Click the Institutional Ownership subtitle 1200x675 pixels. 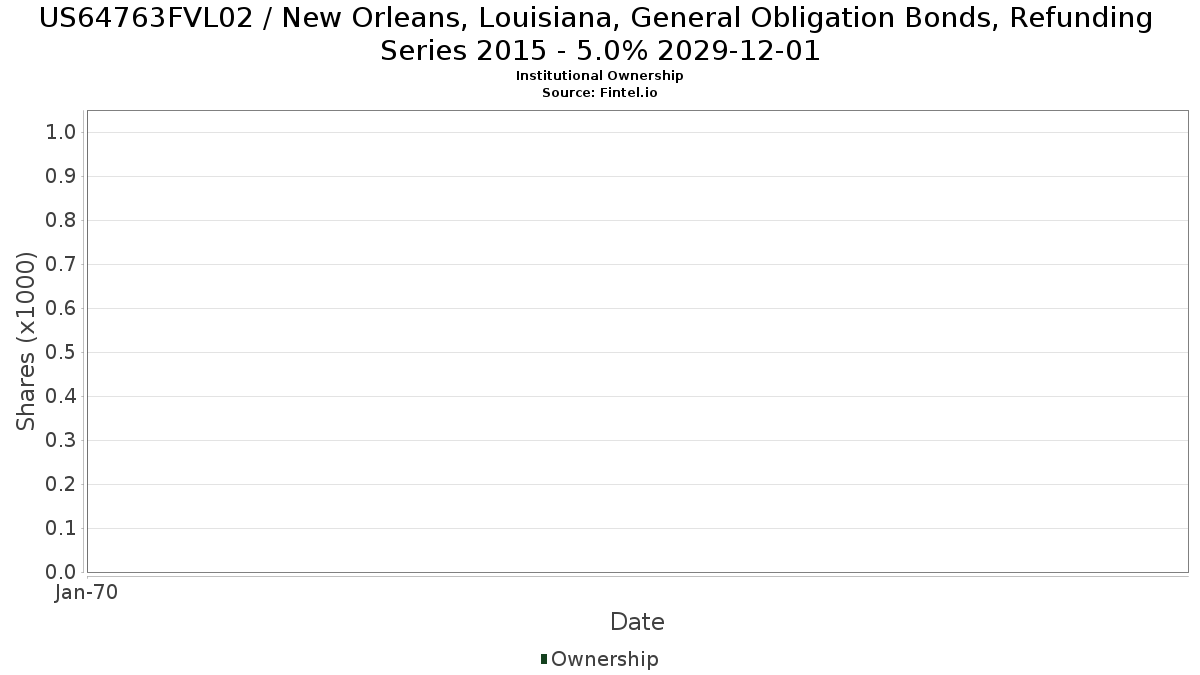(599, 76)
